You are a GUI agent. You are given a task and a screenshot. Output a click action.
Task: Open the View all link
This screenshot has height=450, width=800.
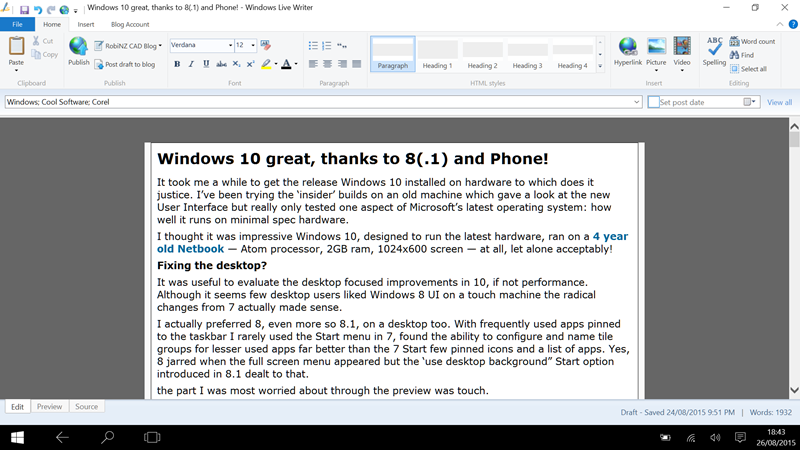[x=779, y=102]
